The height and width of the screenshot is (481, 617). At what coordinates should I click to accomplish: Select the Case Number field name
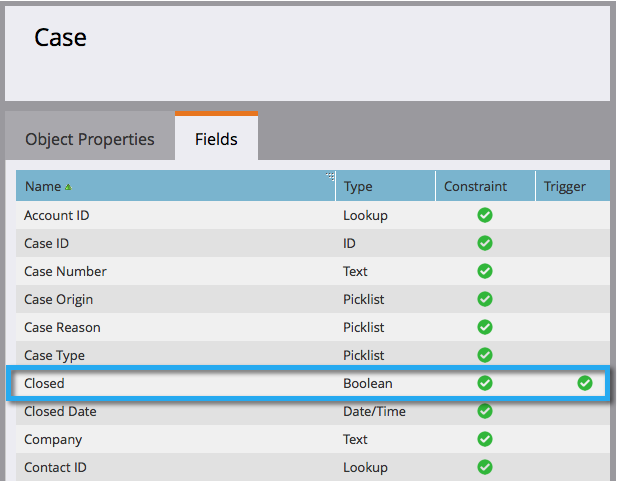pyautogui.click(x=65, y=271)
